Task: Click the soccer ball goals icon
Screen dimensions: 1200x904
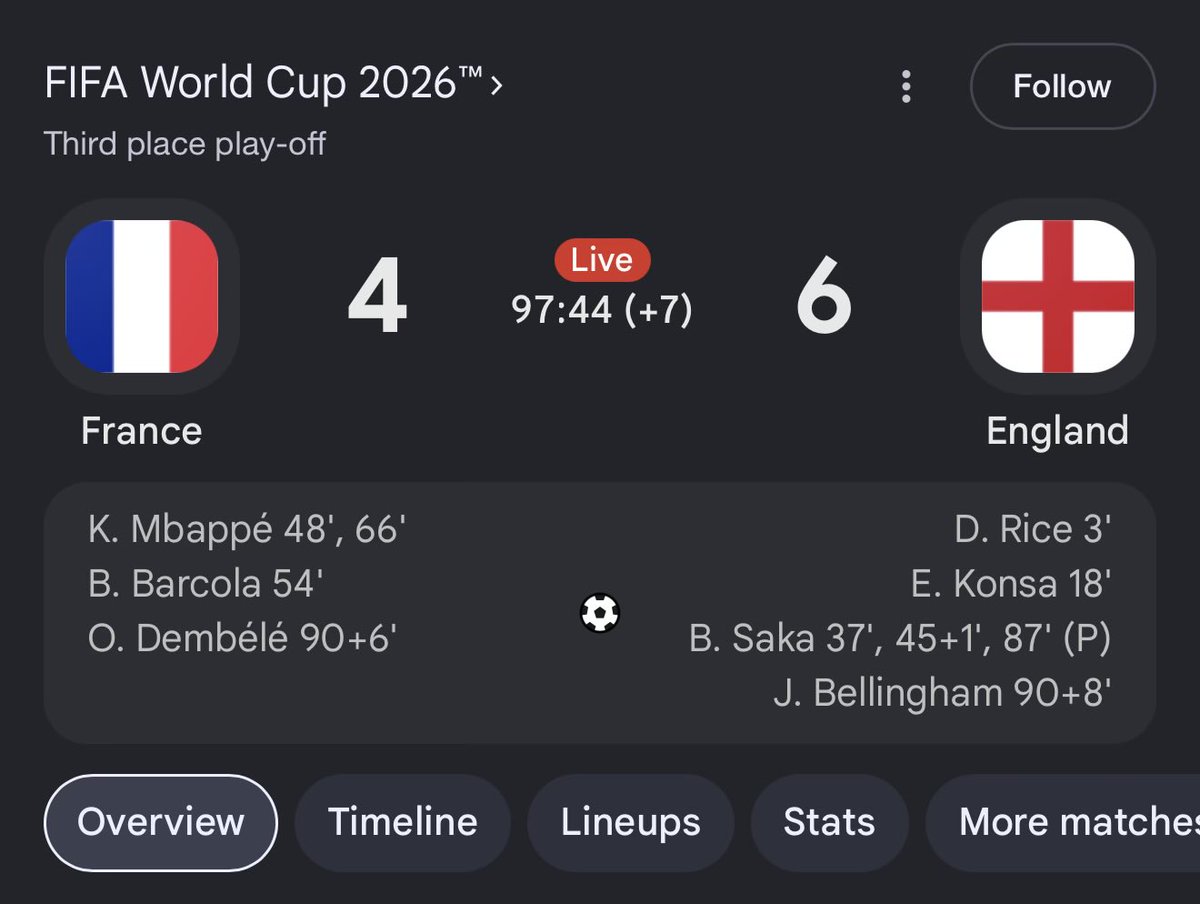Action: (x=600, y=612)
